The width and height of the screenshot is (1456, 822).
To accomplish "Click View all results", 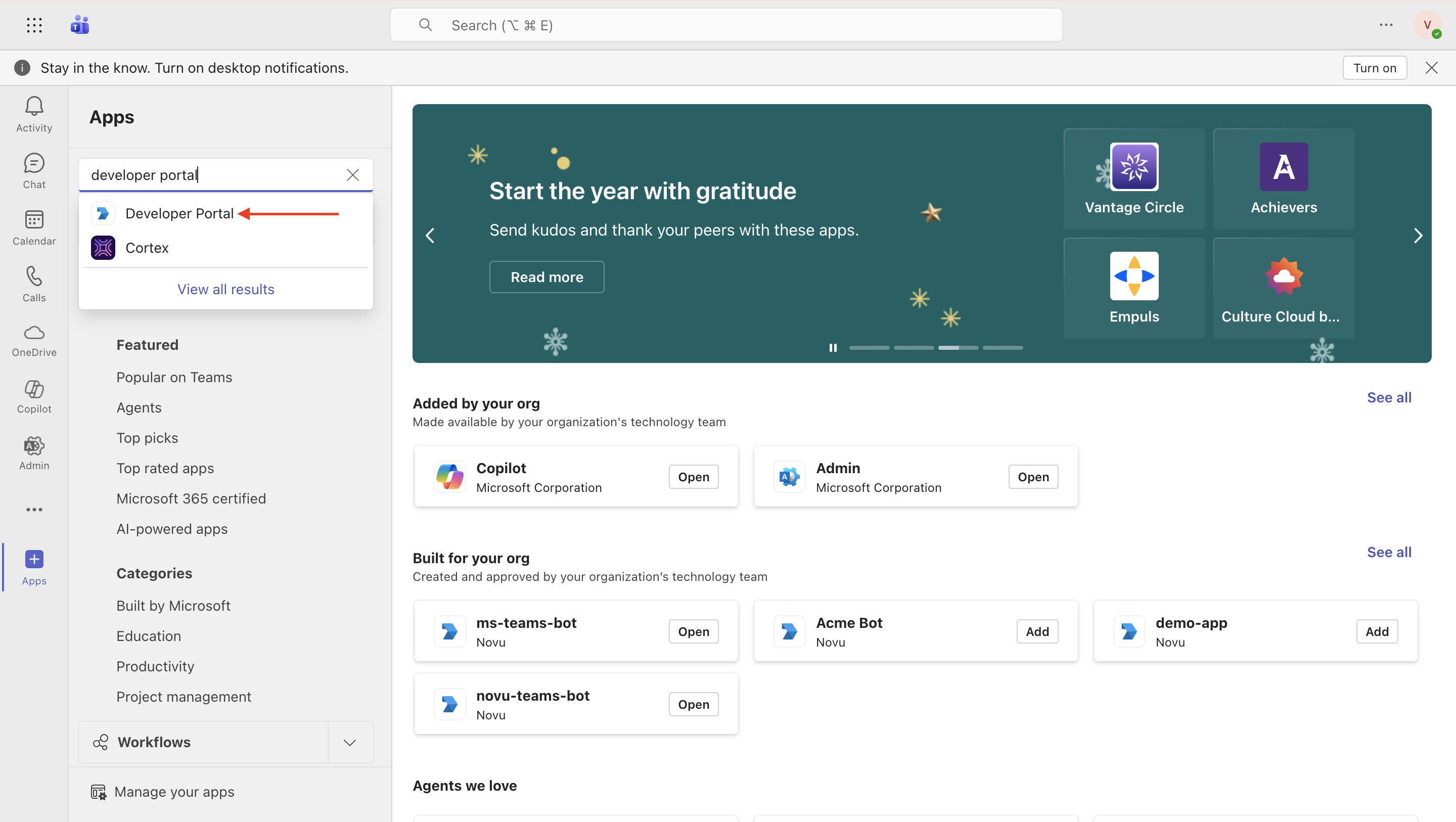I will (x=225, y=288).
